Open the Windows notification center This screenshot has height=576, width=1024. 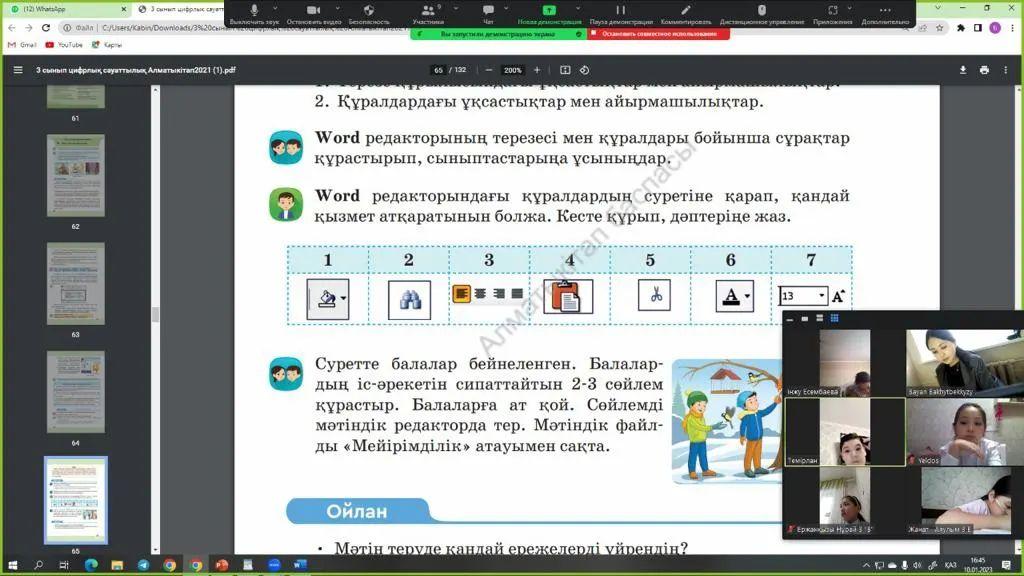coord(1006,565)
